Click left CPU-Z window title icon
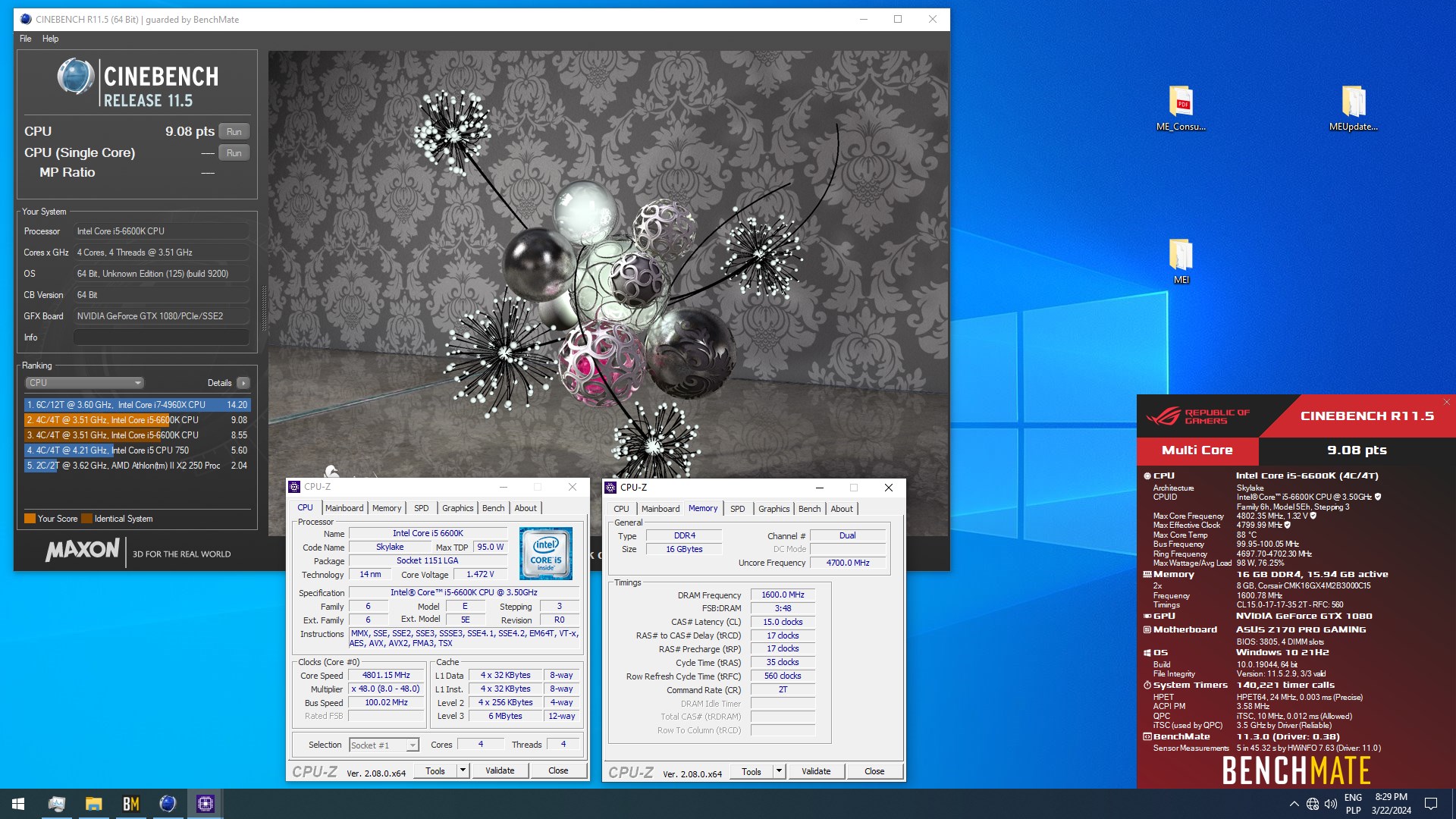The height and width of the screenshot is (819, 1456). pos(294,487)
